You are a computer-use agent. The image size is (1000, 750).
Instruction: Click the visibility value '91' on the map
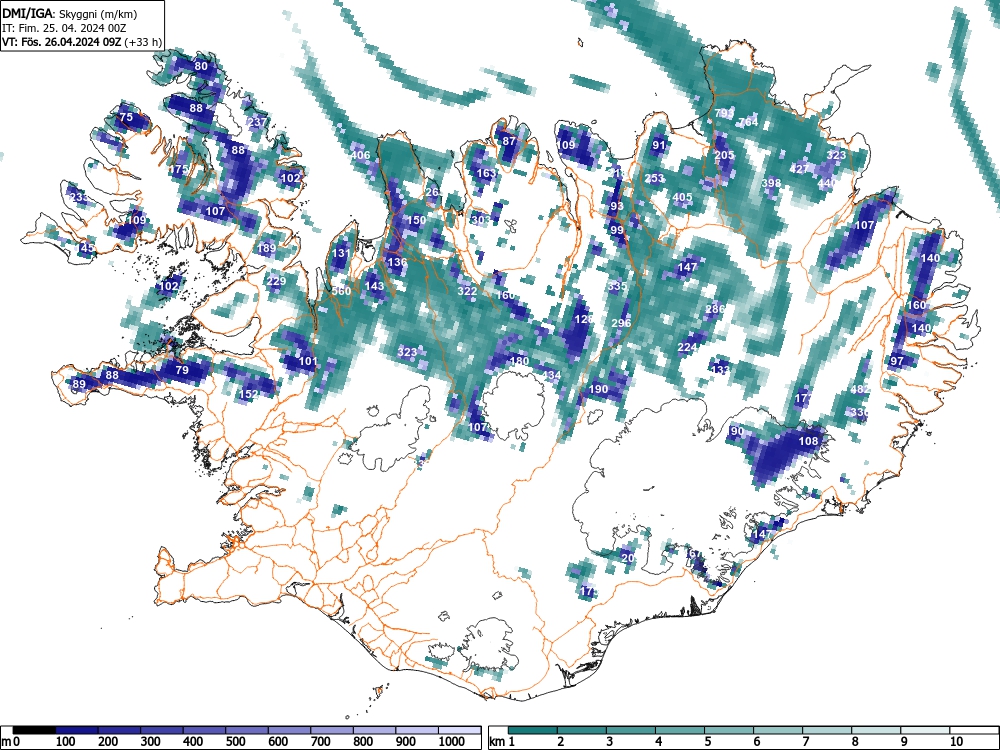[659, 145]
